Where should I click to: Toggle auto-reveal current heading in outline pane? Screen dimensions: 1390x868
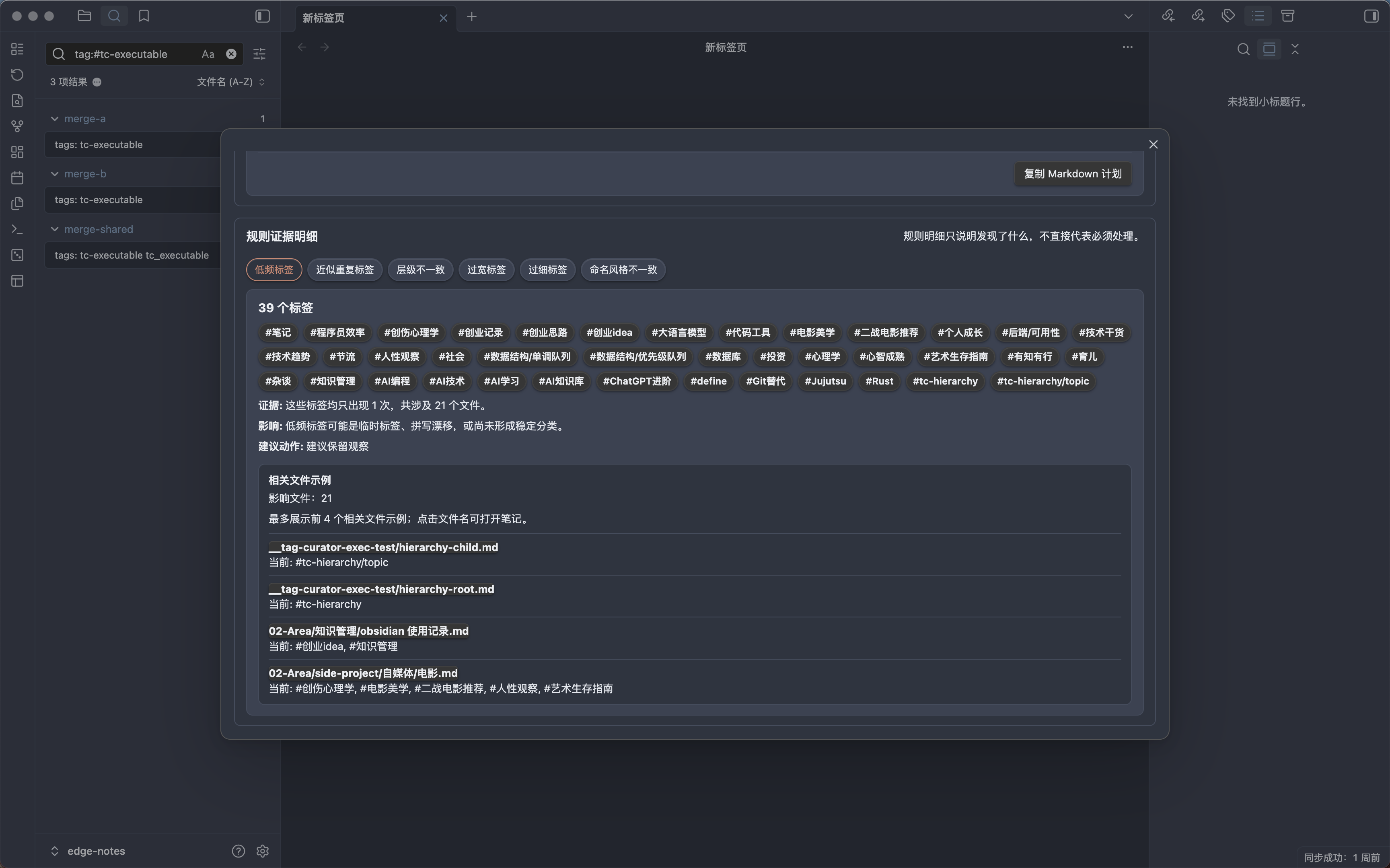[1269, 49]
